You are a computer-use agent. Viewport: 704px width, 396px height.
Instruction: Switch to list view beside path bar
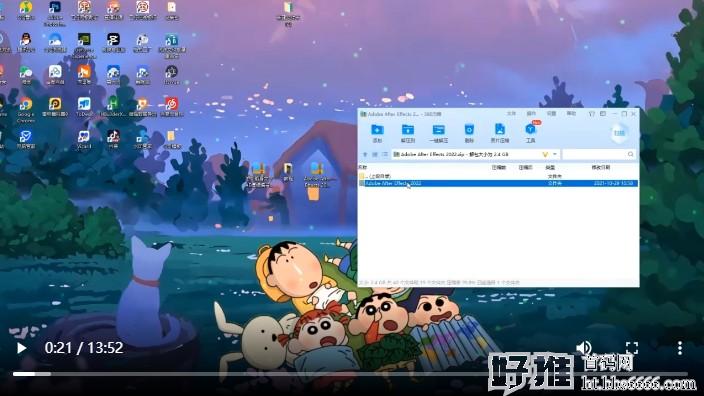click(x=385, y=154)
